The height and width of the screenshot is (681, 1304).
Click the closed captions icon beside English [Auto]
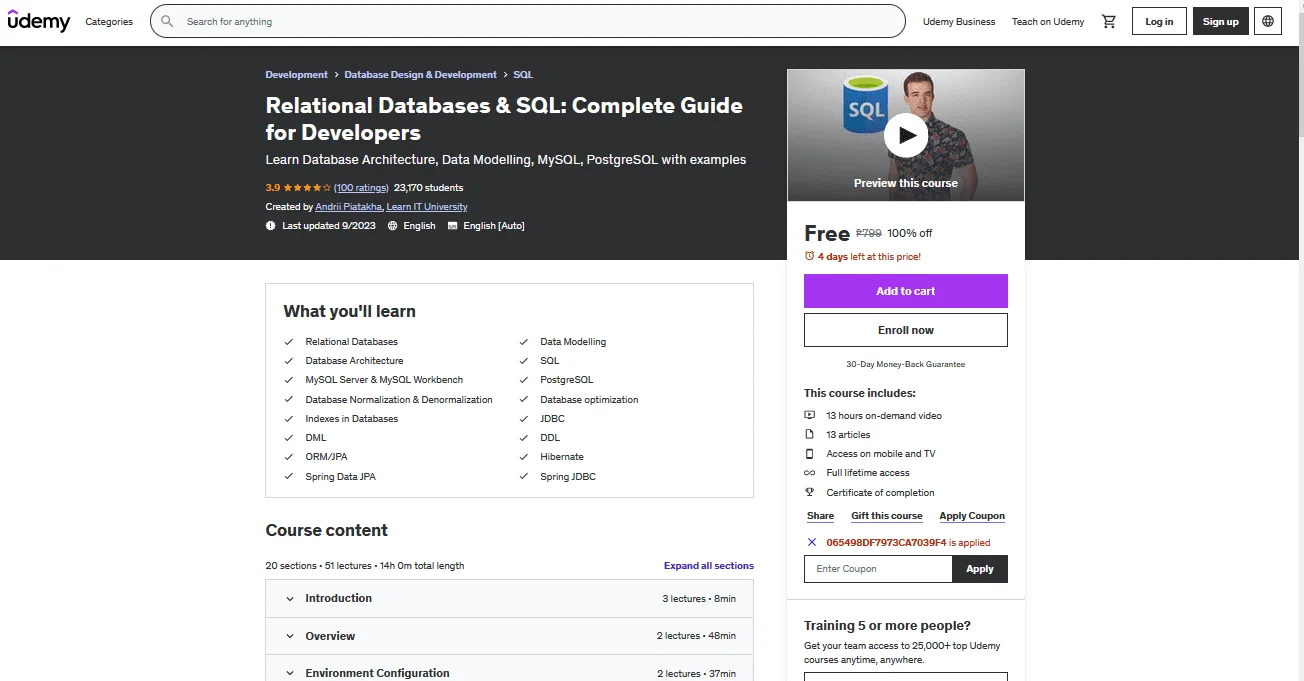(453, 226)
